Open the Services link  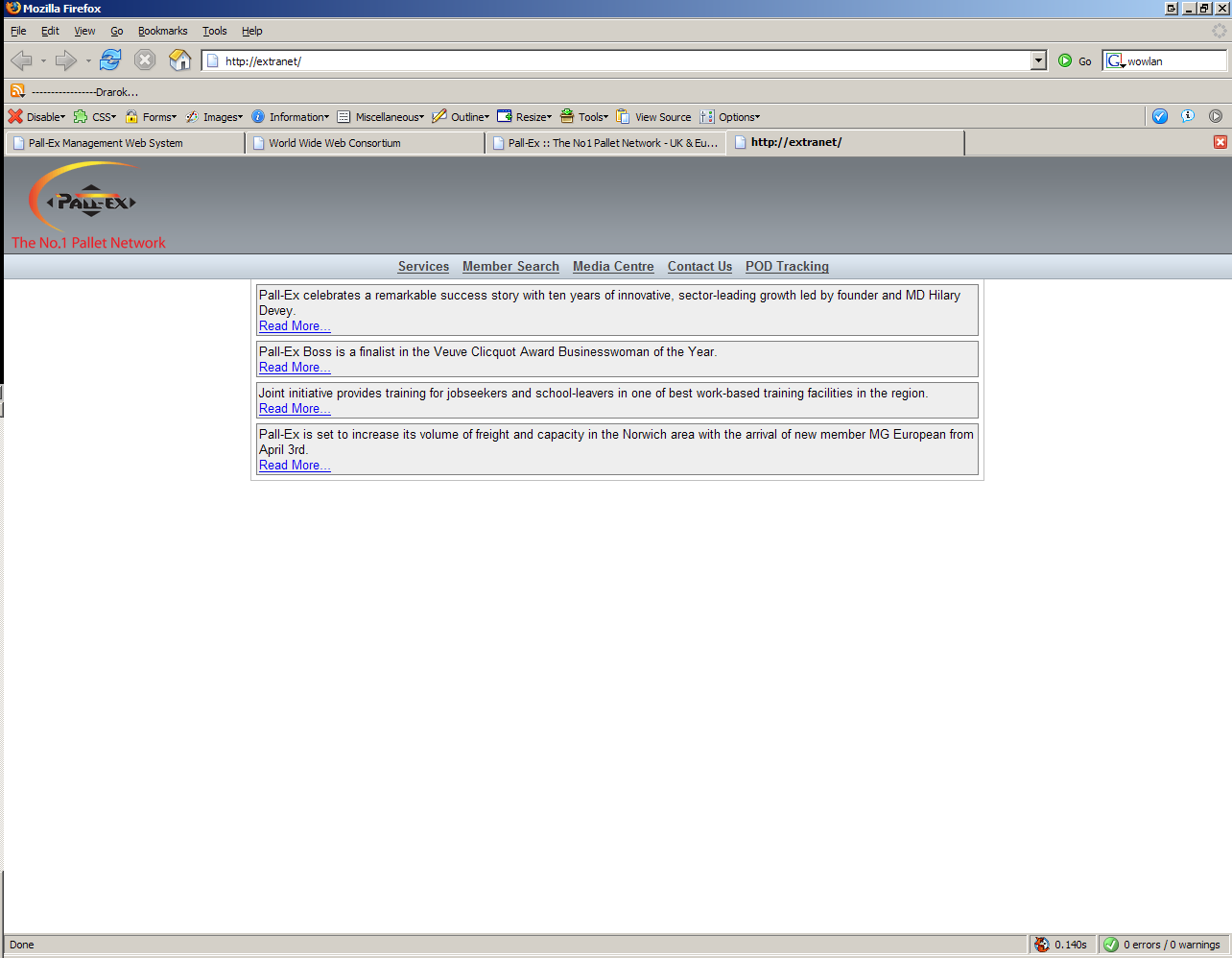(423, 267)
